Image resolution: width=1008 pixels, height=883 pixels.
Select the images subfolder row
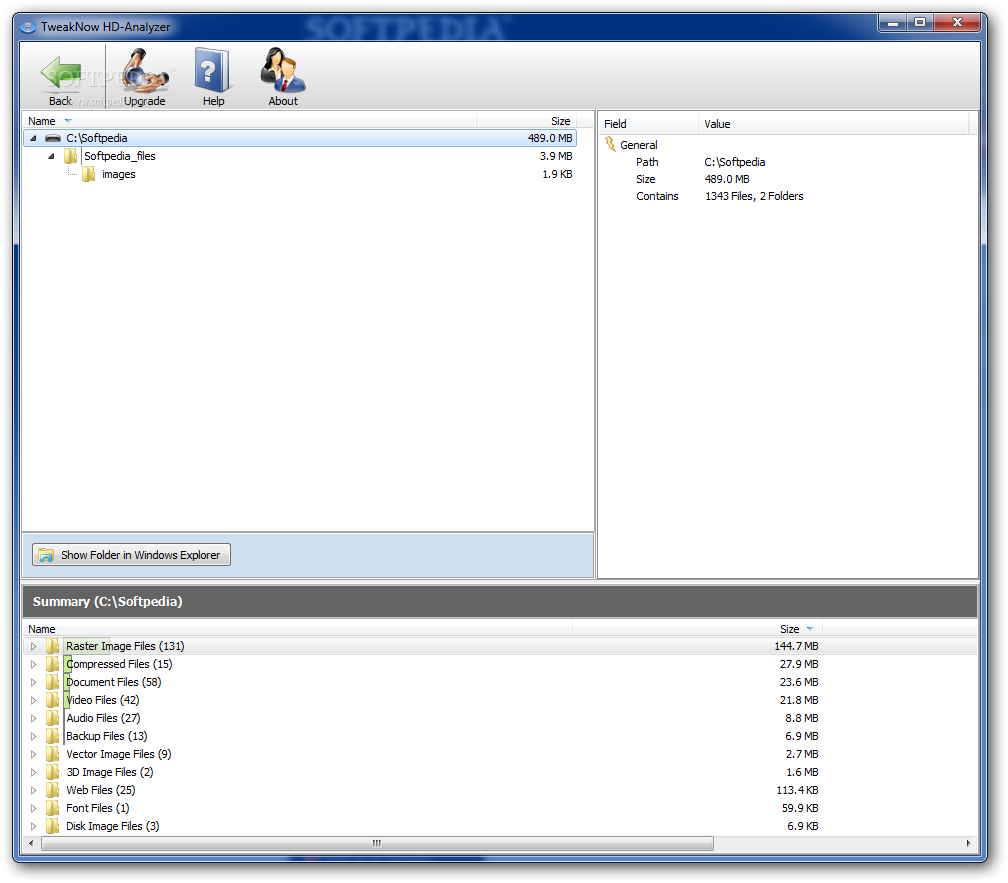300,174
